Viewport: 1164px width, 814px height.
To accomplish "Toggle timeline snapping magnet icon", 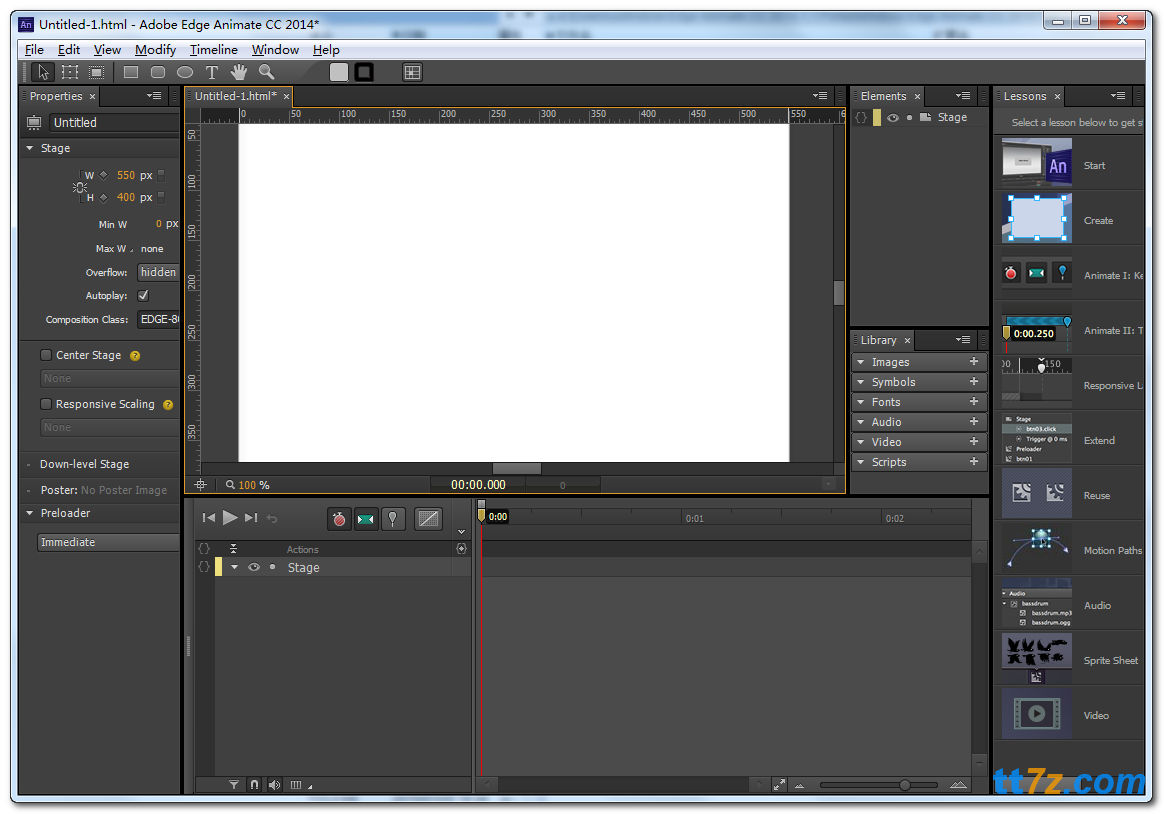I will pos(255,785).
